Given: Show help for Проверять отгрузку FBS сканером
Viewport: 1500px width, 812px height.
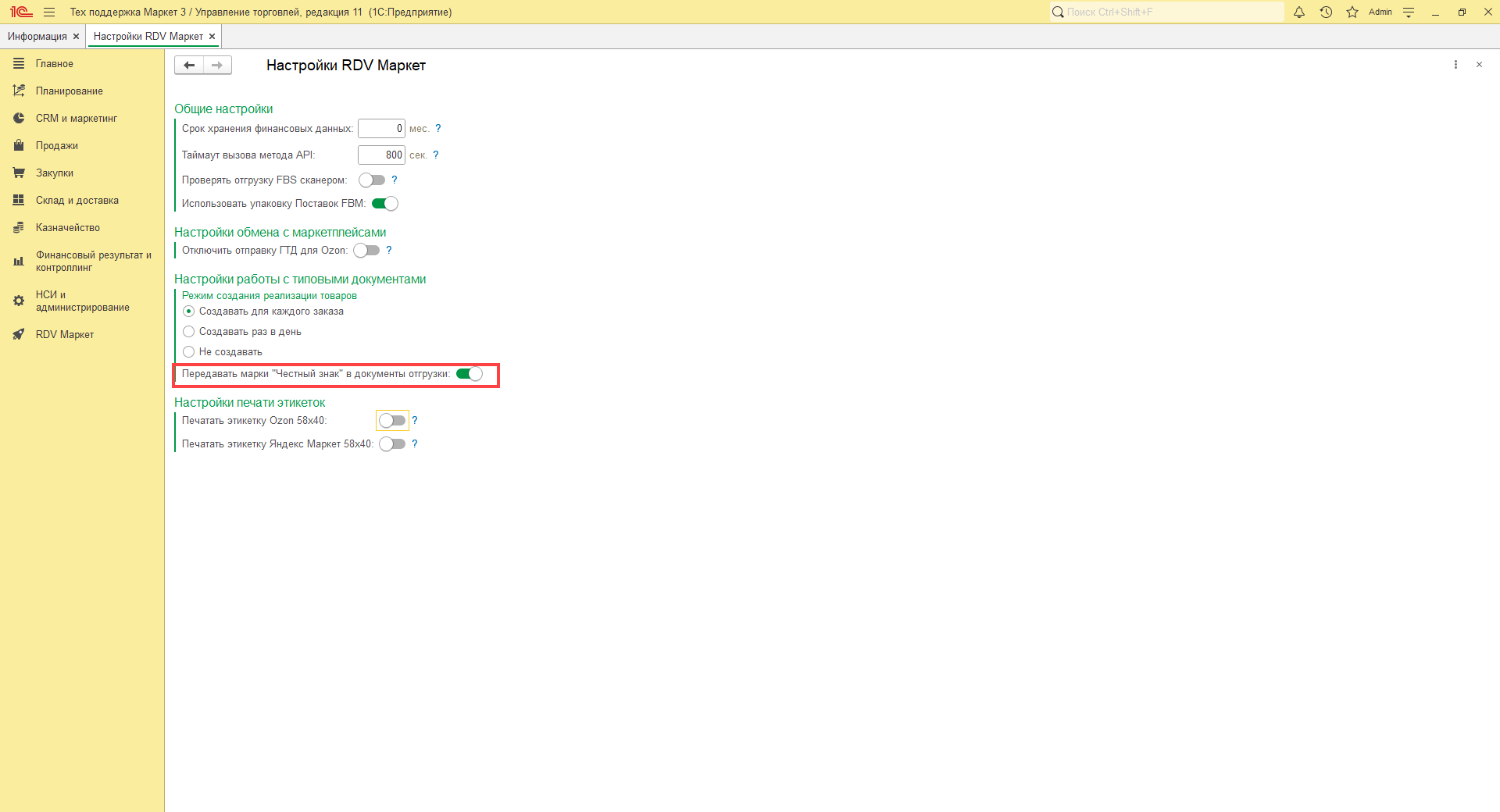Looking at the screenshot, I should pyautogui.click(x=394, y=180).
